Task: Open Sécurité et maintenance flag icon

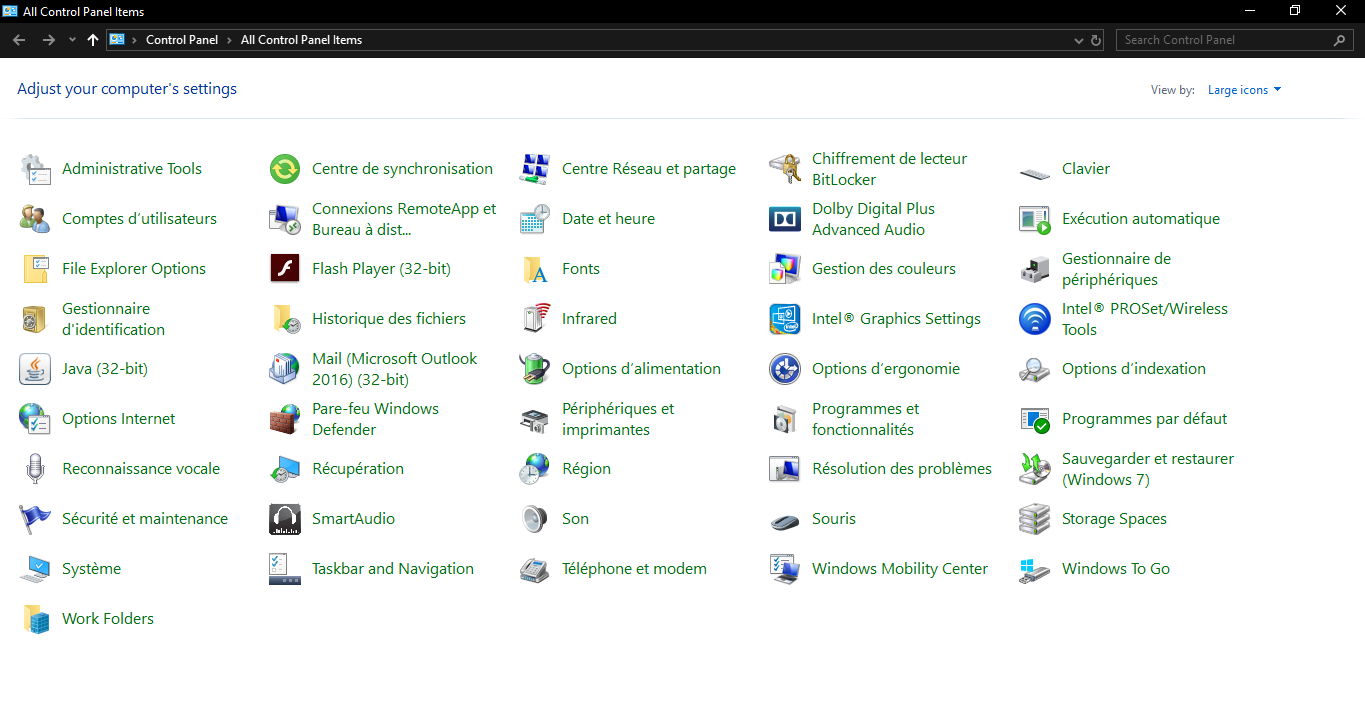Action: coord(35,519)
